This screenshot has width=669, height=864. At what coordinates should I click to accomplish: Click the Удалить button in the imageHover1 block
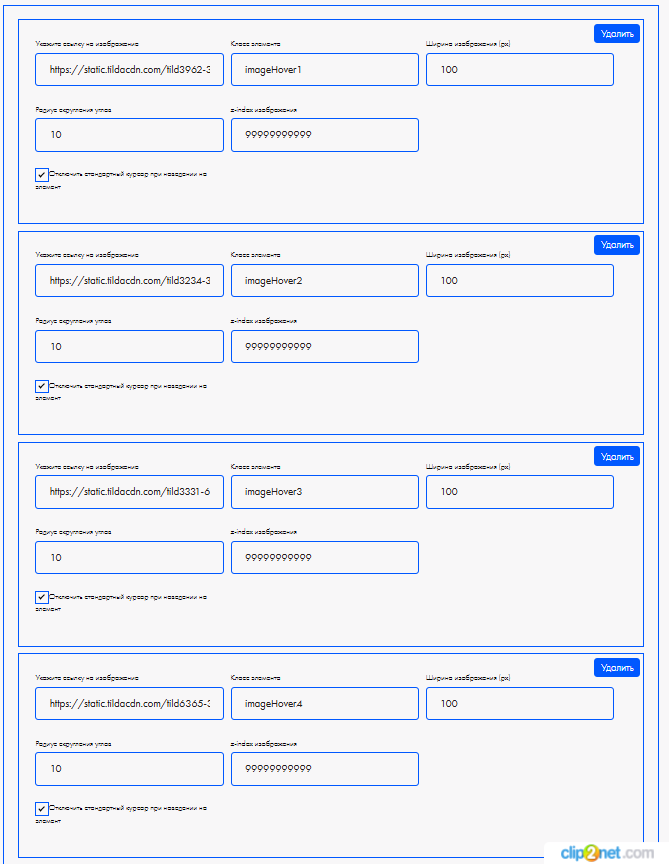(x=616, y=34)
